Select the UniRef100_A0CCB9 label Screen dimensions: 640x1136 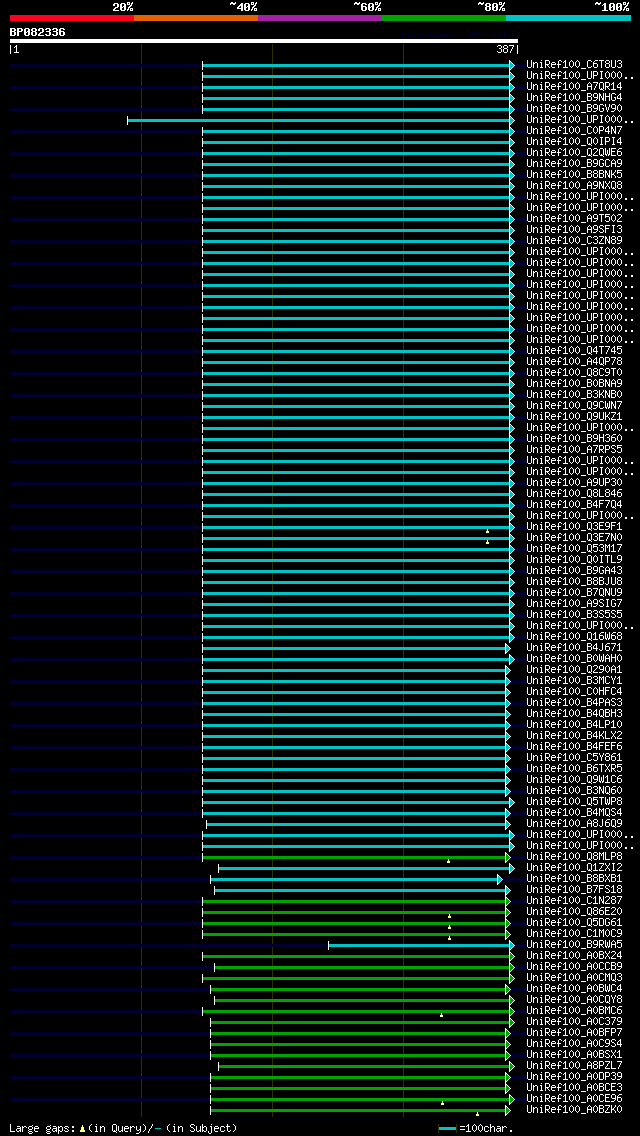coord(574,966)
